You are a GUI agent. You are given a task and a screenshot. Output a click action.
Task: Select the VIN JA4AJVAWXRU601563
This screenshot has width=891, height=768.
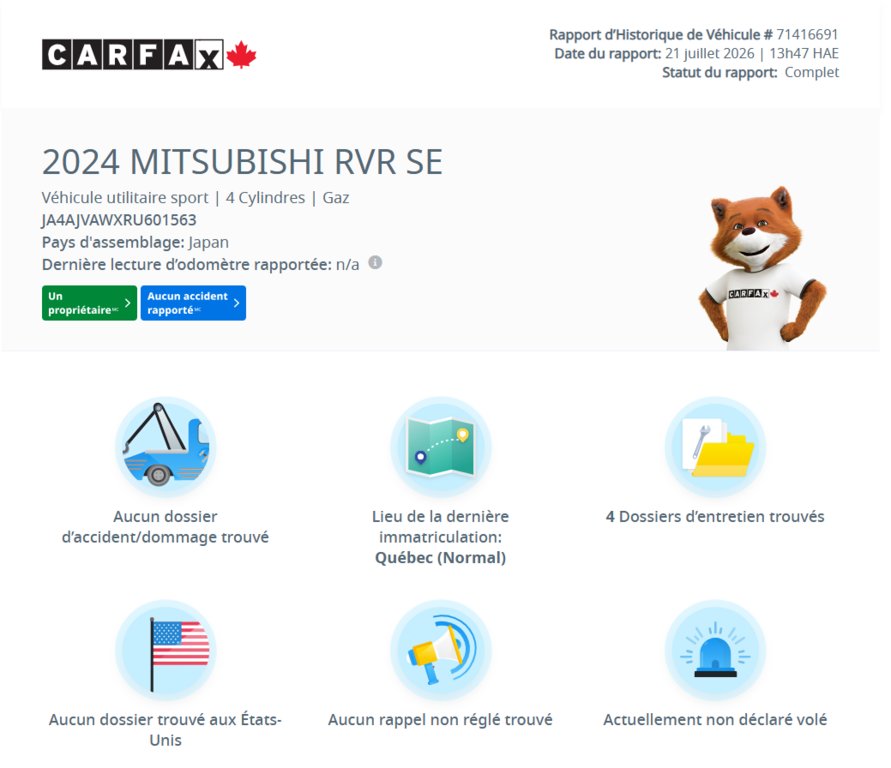tap(119, 220)
